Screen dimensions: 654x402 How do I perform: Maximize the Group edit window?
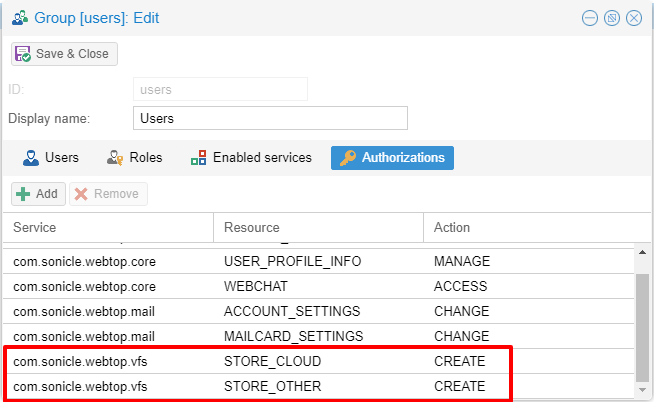(x=612, y=18)
